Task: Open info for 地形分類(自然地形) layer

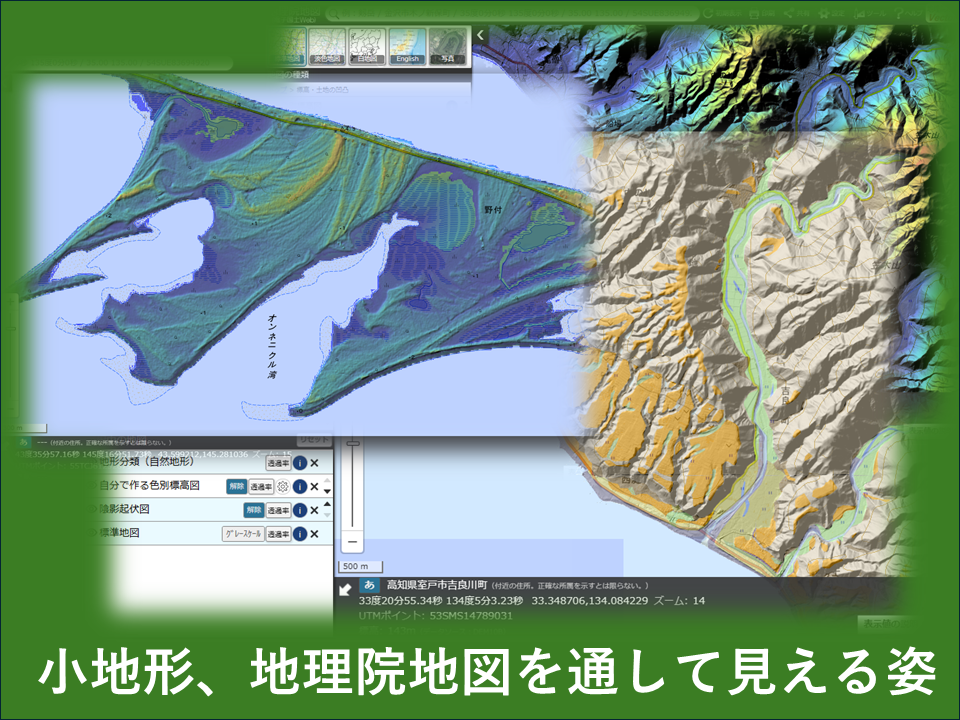Action: 299,463
